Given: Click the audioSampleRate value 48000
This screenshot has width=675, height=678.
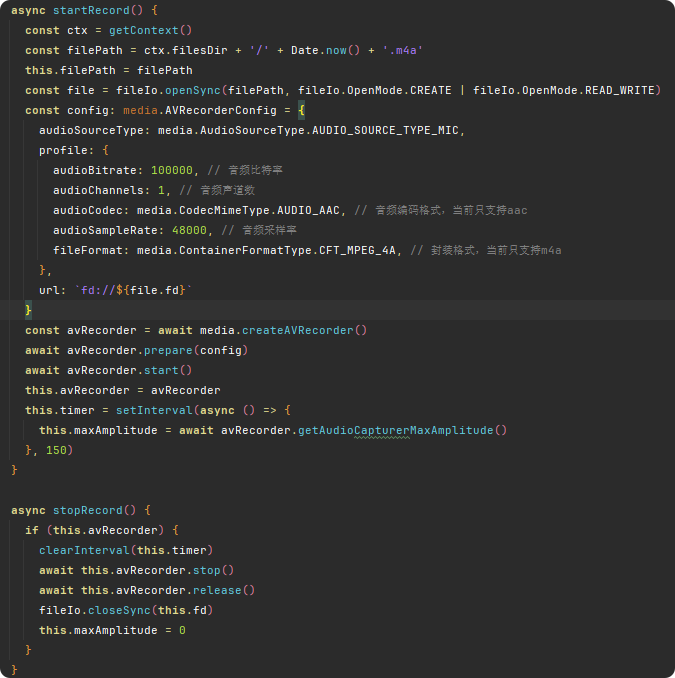Looking at the screenshot, I should tap(189, 230).
